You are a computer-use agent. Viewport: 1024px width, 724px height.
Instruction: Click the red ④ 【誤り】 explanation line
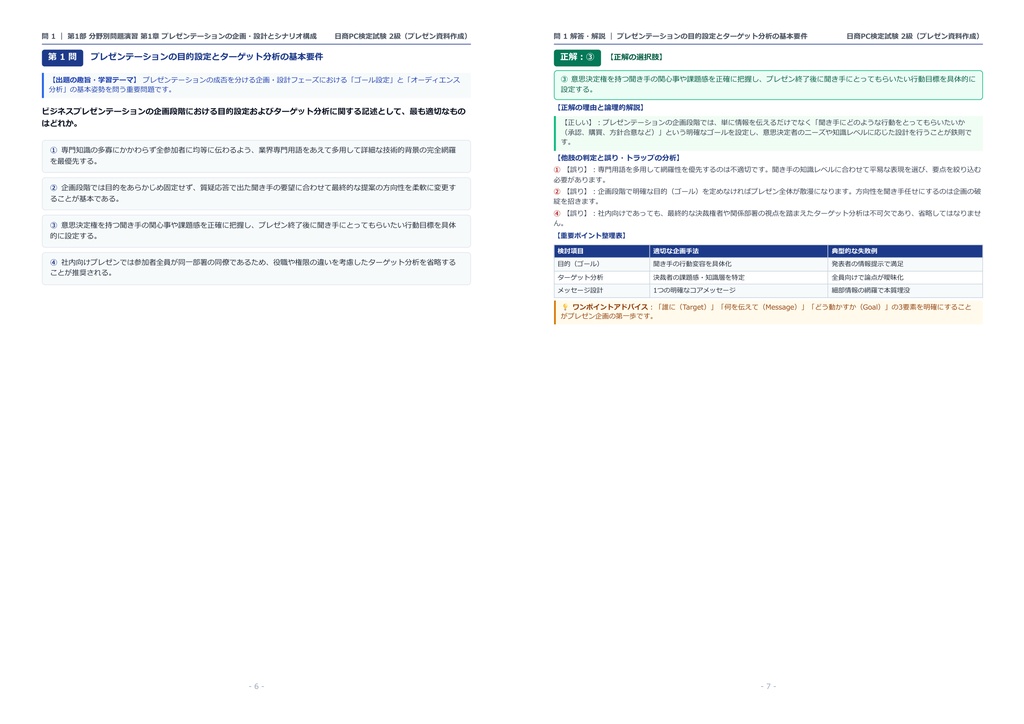coord(767,218)
